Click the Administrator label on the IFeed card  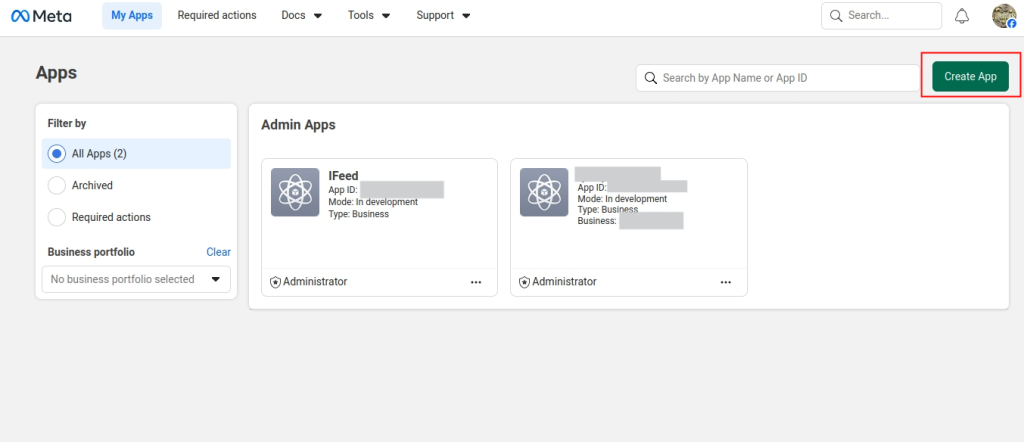315,282
